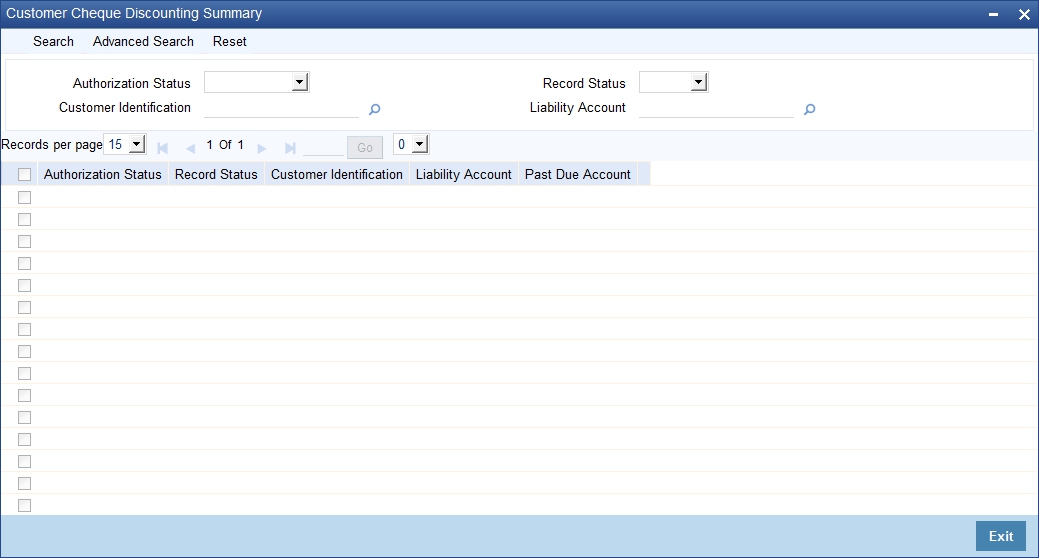Viewport: 1039px width, 558px height.
Task: Check the third row checkbox
Action: pyautogui.click(x=25, y=241)
